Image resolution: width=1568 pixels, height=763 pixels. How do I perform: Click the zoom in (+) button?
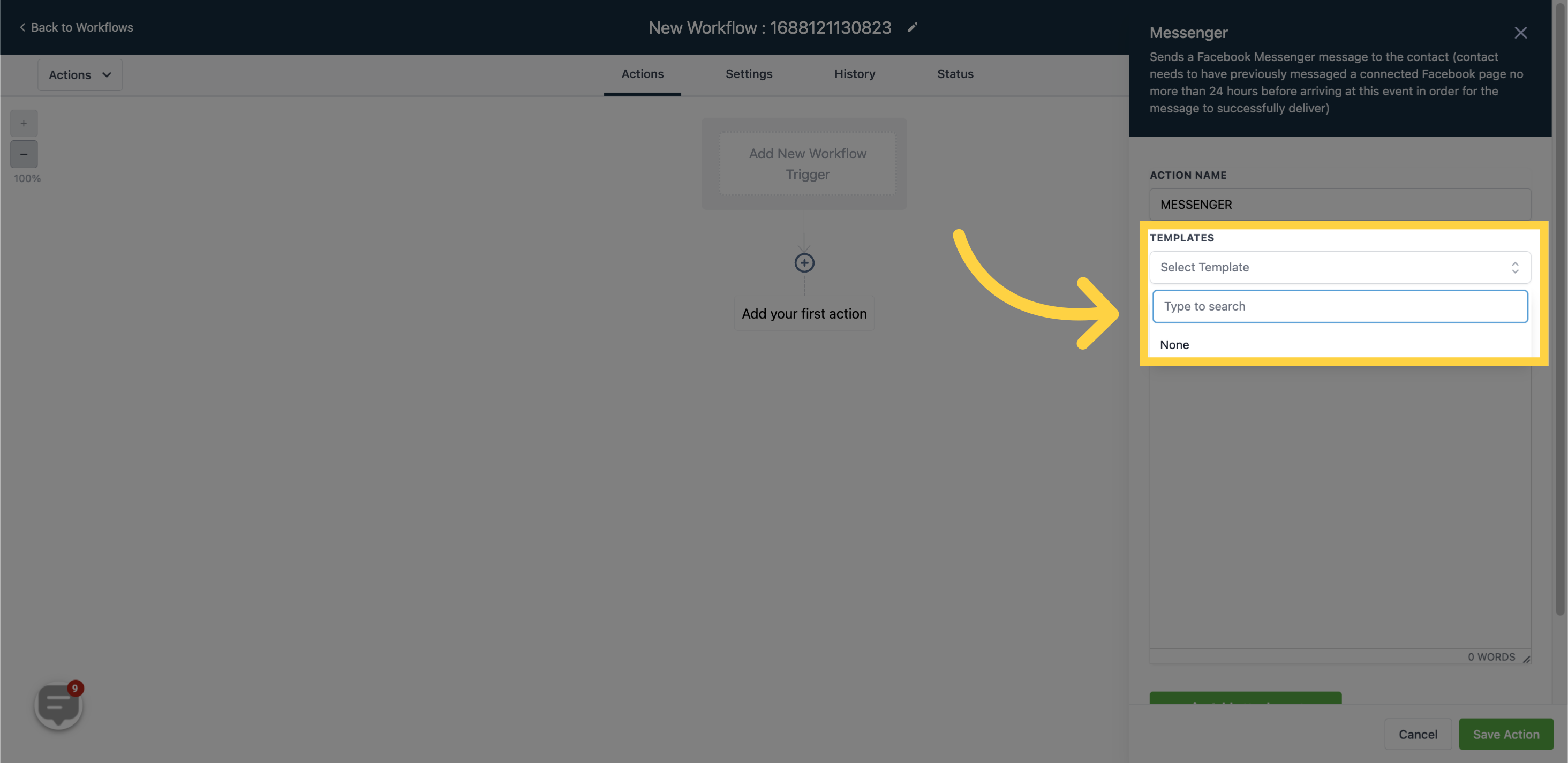click(x=24, y=123)
